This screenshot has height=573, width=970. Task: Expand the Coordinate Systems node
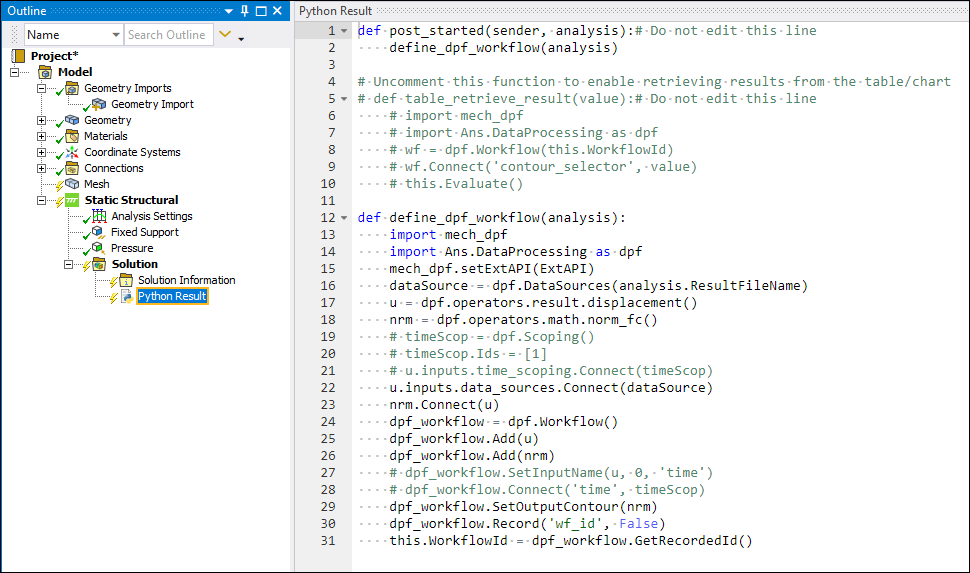41,152
